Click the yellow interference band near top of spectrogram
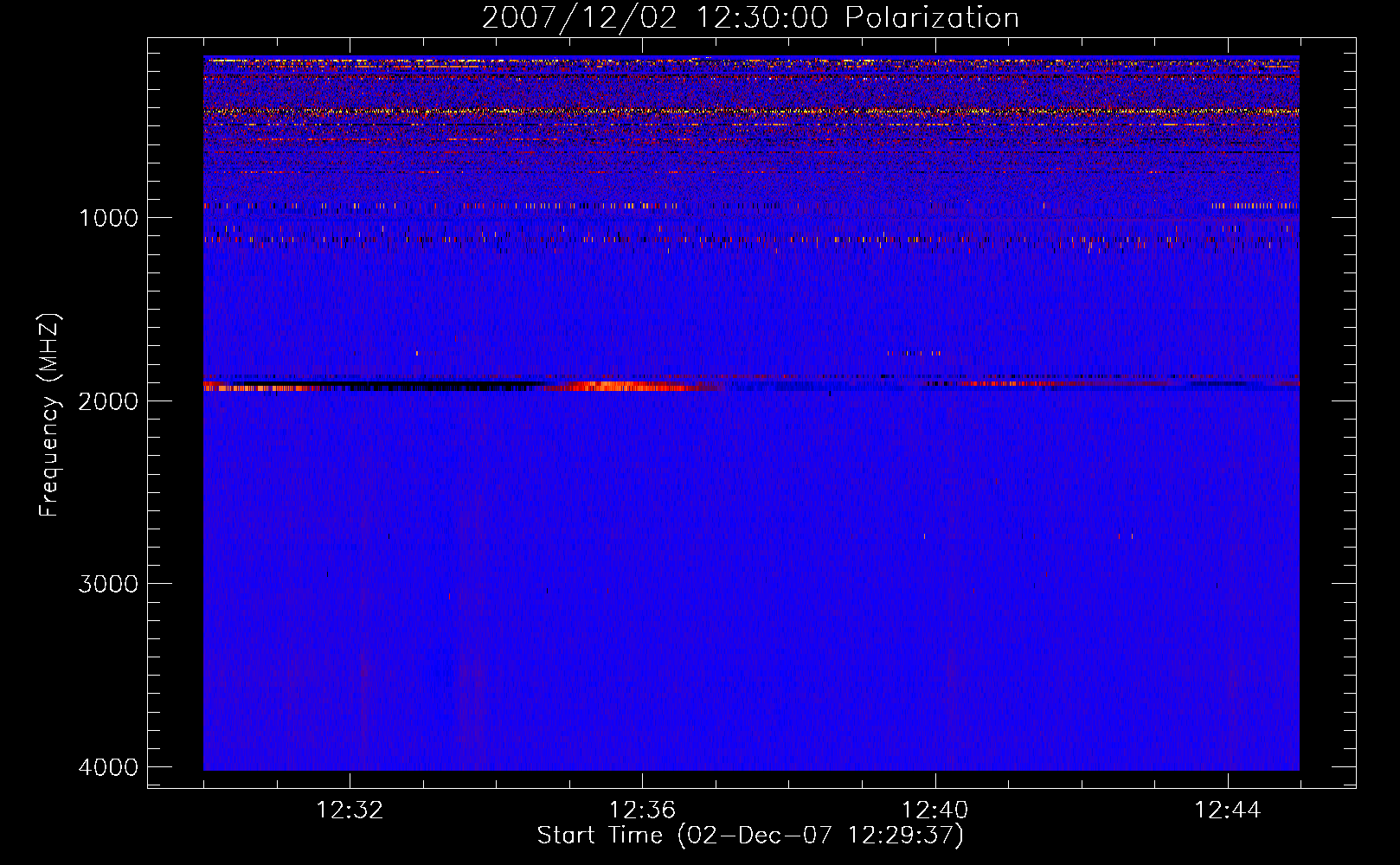Viewport: 1400px width, 865px height. tap(751, 112)
